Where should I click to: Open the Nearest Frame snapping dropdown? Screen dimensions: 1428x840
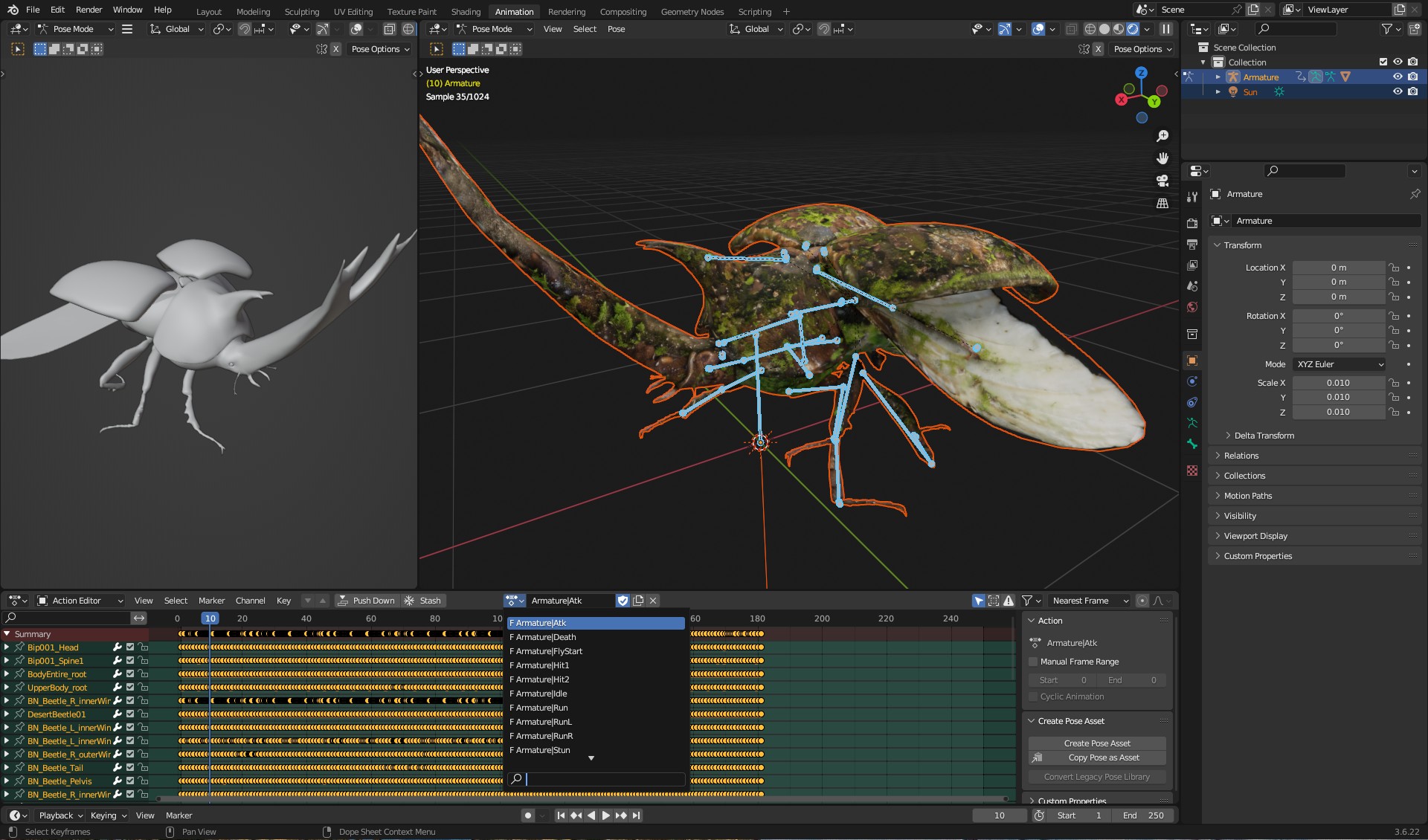[x=1090, y=601]
